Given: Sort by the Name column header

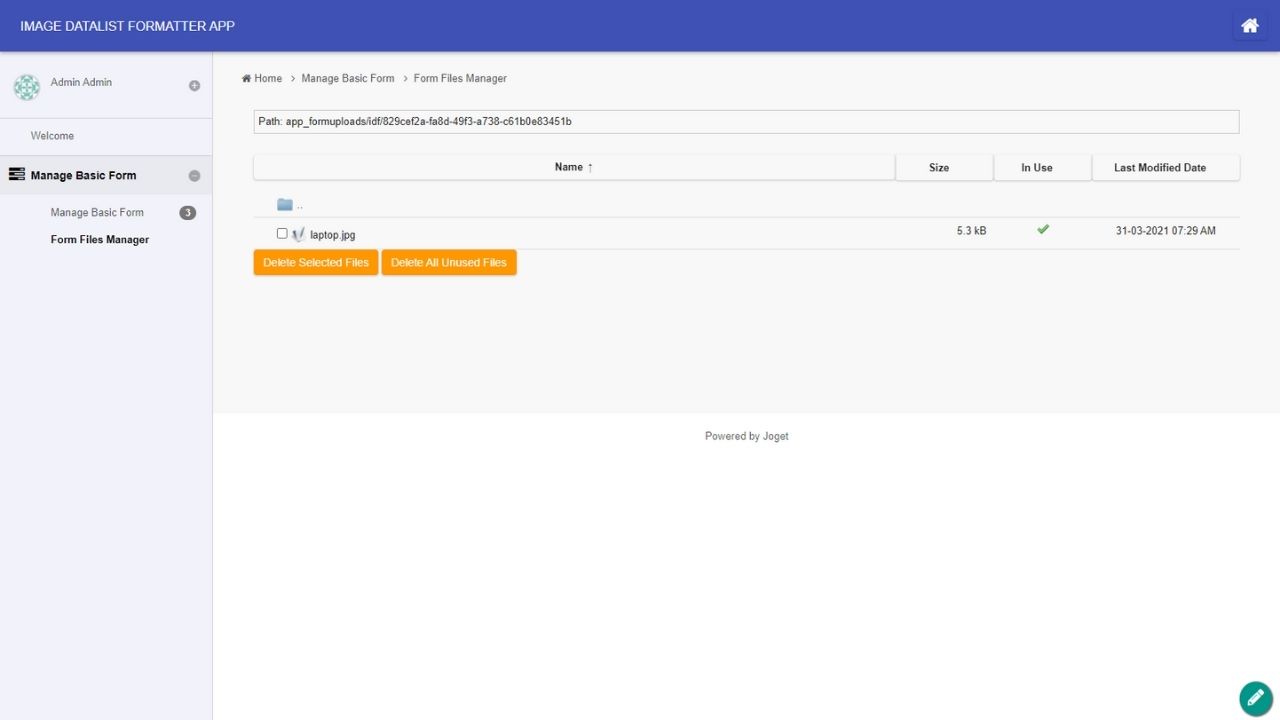Looking at the screenshot, I should tap(574, 168).
